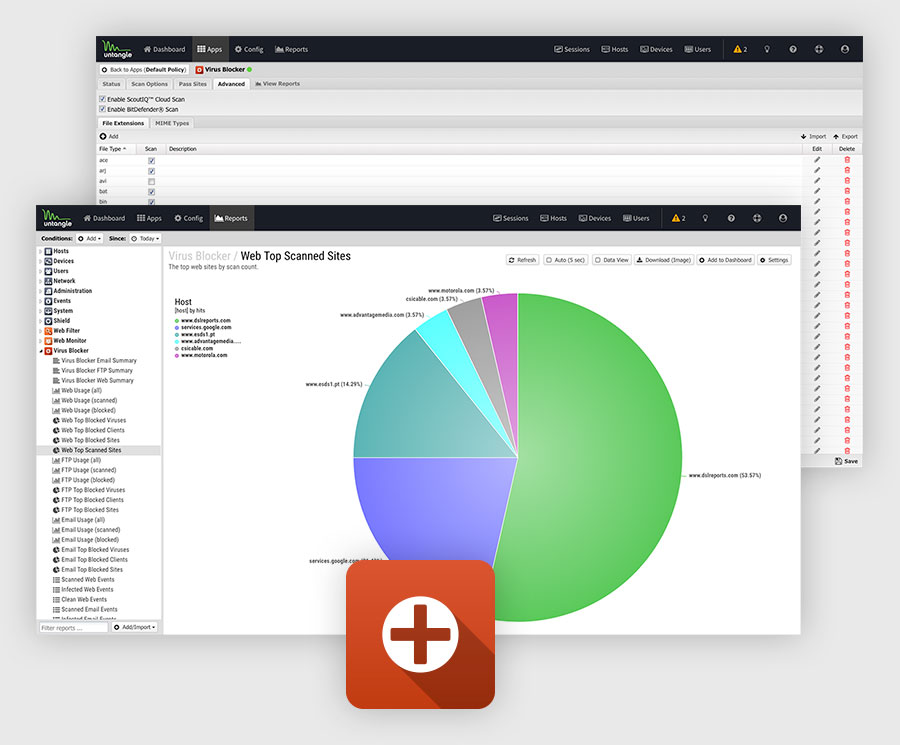Open Dashboard in the front Reports window
The image size is (900, 745).
pos(104,218)
